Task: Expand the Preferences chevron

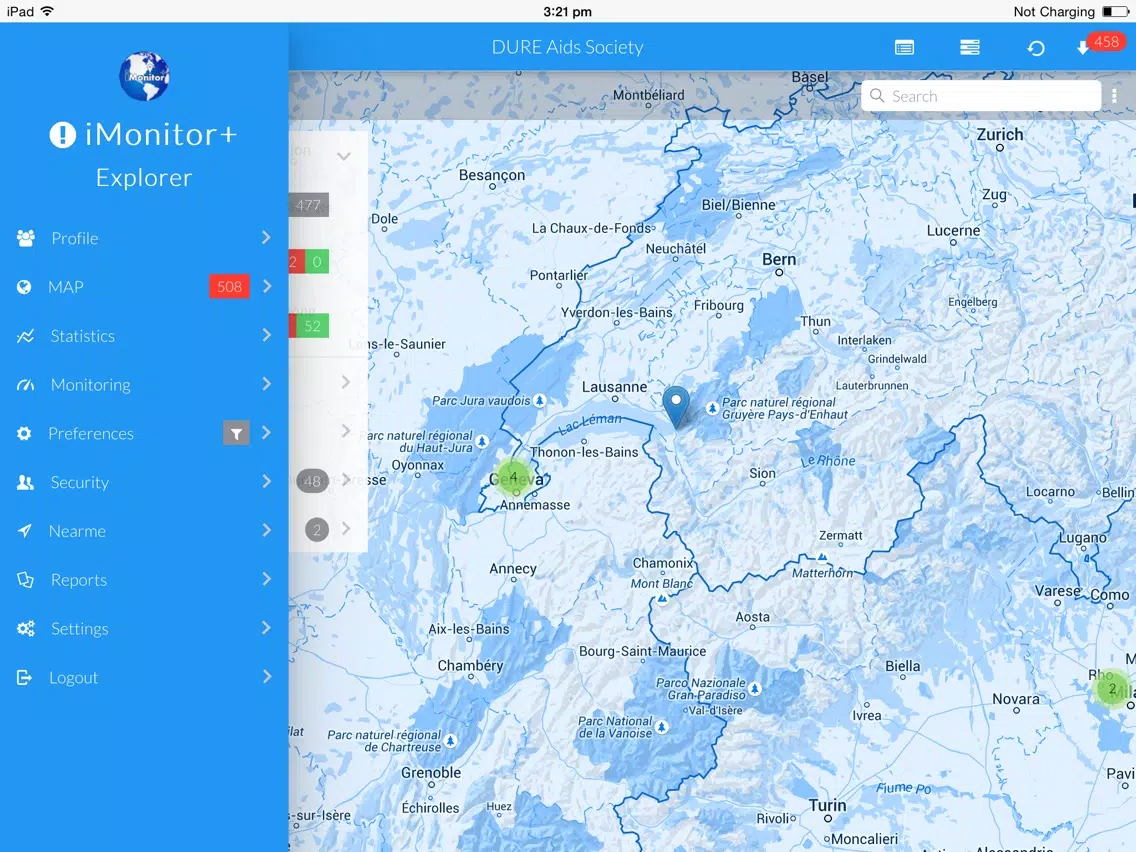Action: coord(266,433)
